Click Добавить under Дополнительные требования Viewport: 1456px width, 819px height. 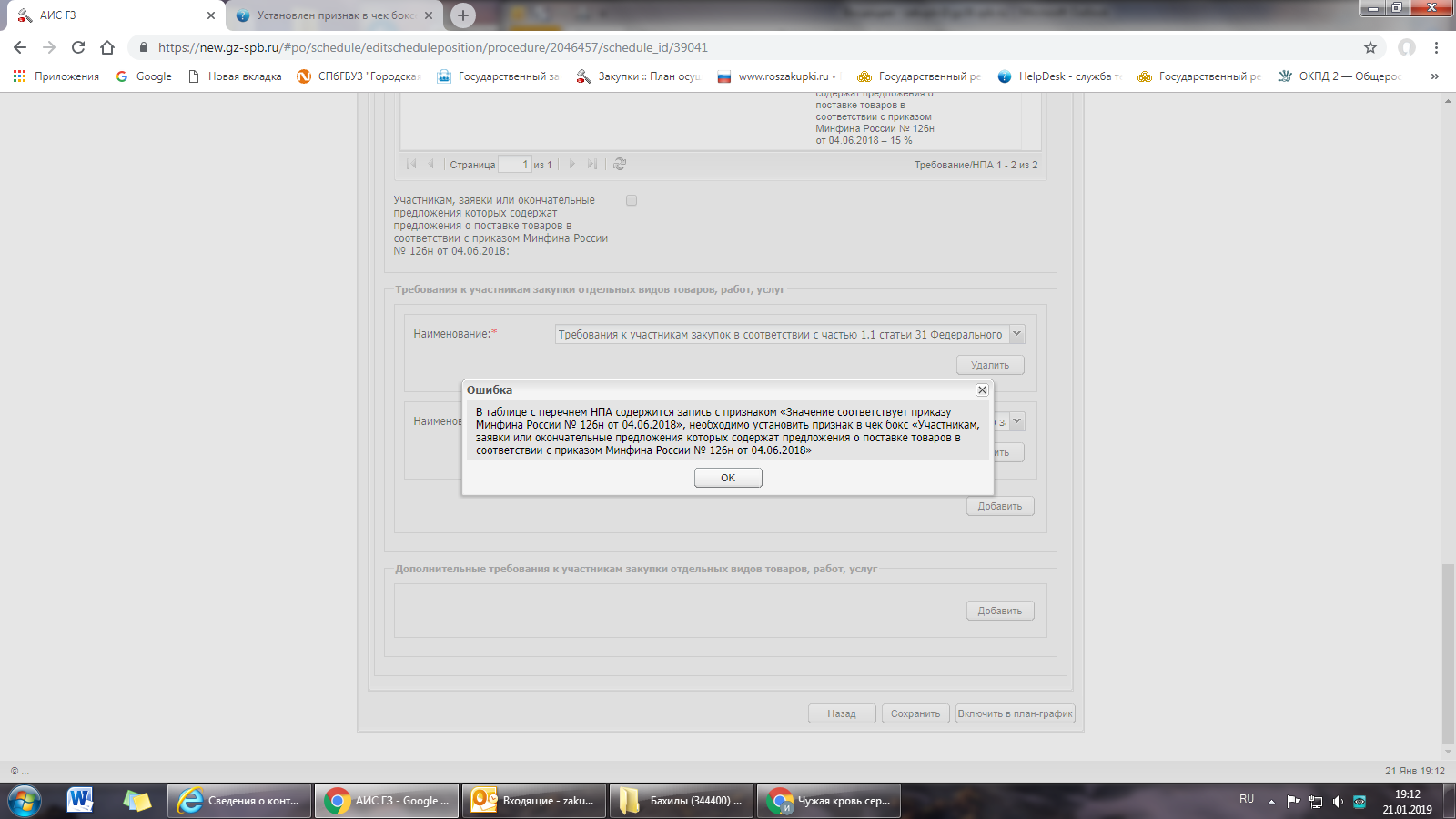1000,611
